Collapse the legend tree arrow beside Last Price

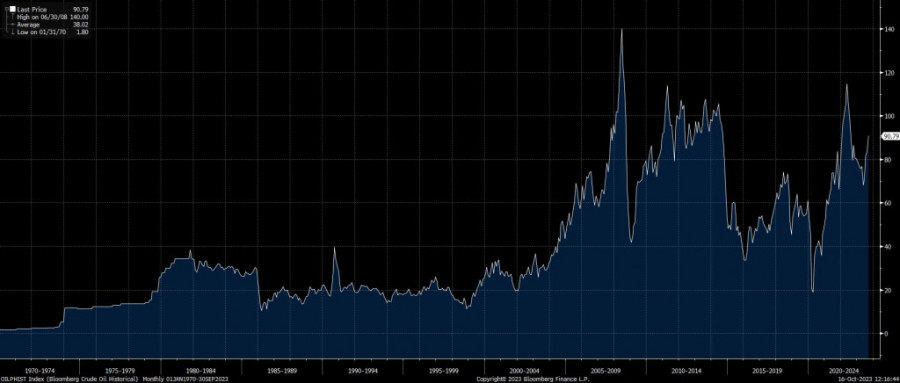(6, 9)
